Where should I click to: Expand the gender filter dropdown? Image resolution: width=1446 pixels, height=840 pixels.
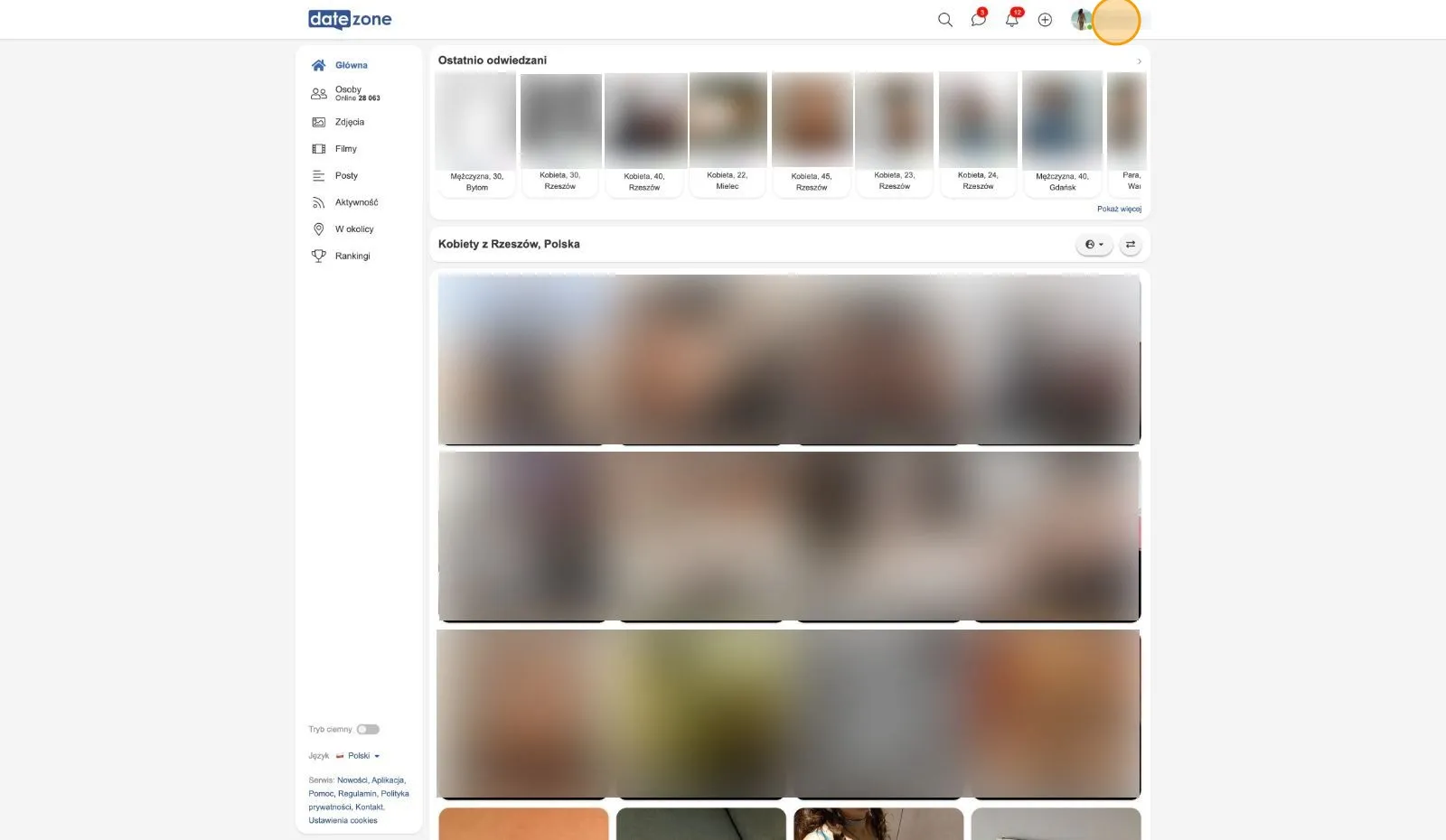click(x=1094, y=245)
